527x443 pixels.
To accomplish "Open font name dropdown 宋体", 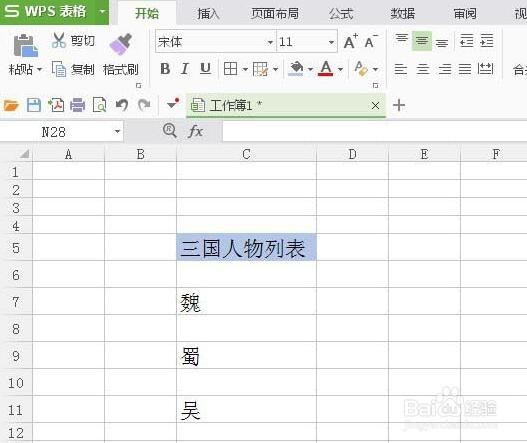I will pyautogui.click(x=270, y=42).
